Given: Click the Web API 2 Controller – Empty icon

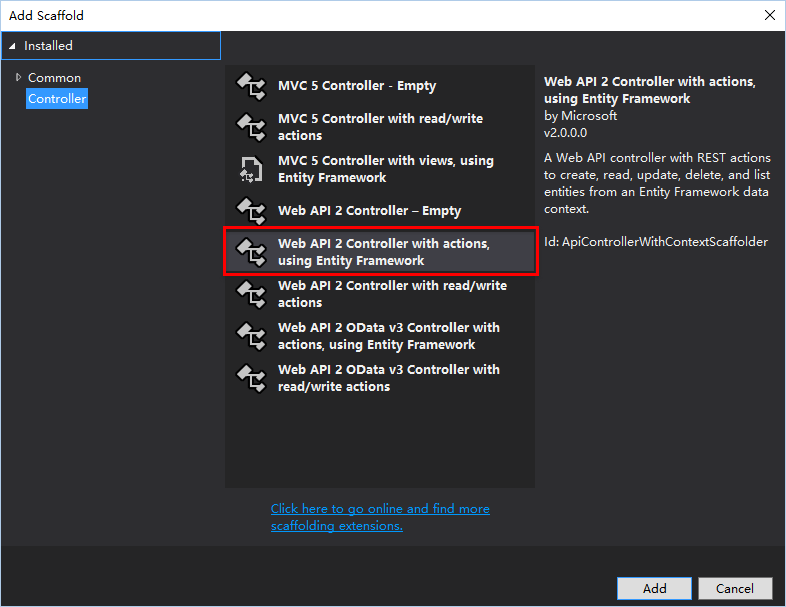Looking at the screenshot, I should (250, 211).
